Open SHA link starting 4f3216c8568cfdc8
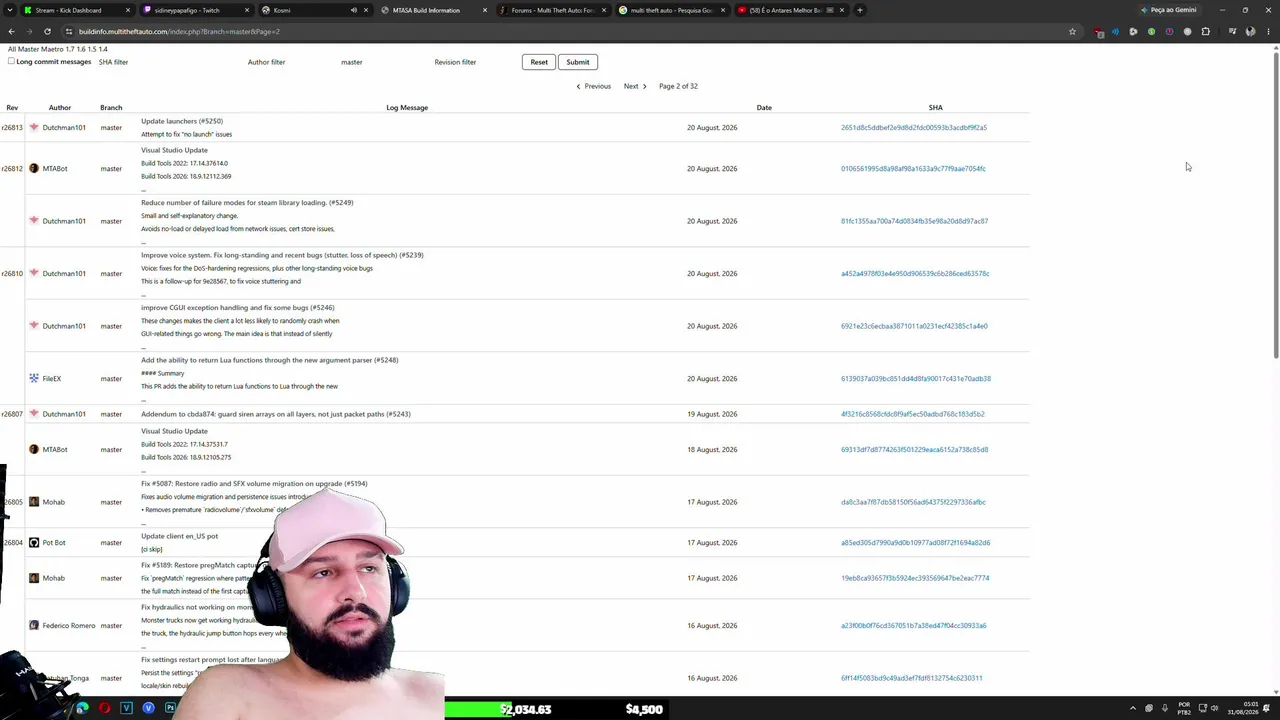This screenshot has height=720, width=1280. tap(912, 414)
